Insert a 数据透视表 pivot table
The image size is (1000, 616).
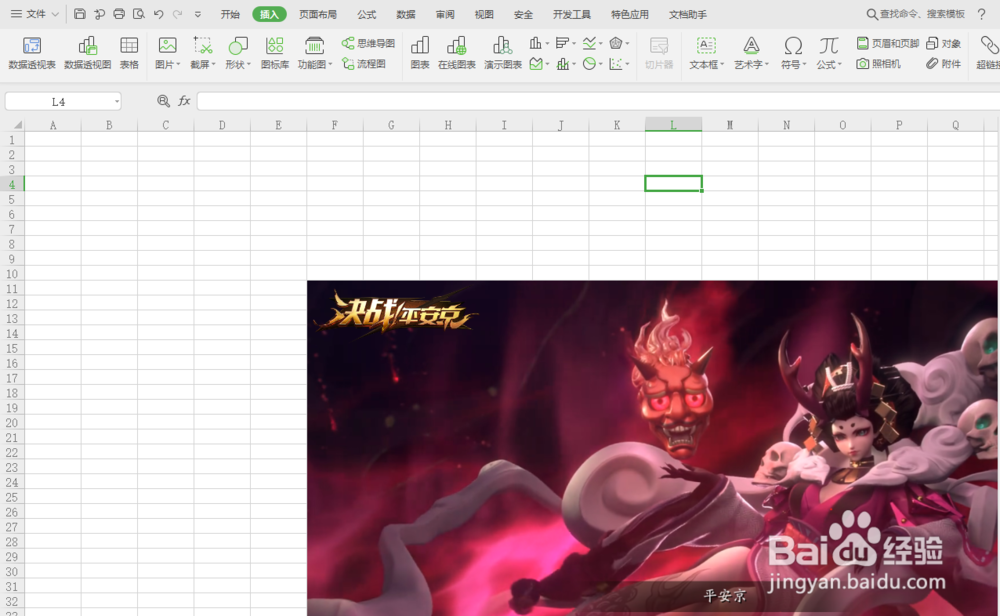tap(32, 52)
